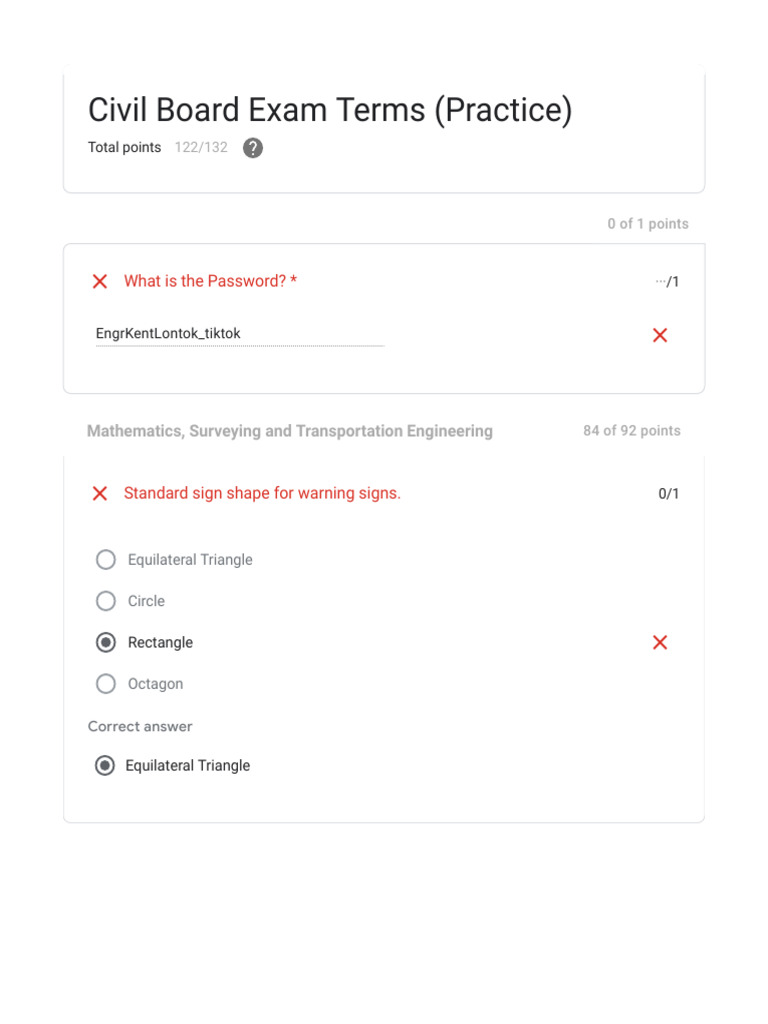Click the "Standard sign shape for warning signs" question
The height and width of the screenshot is (1024, 768).
point(262,493)
